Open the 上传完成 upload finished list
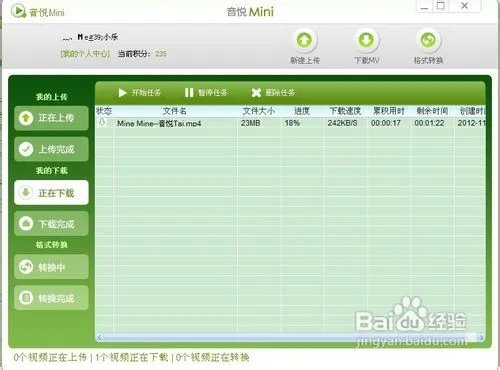Screen dimensions: 500x370 tap(51, 149)
